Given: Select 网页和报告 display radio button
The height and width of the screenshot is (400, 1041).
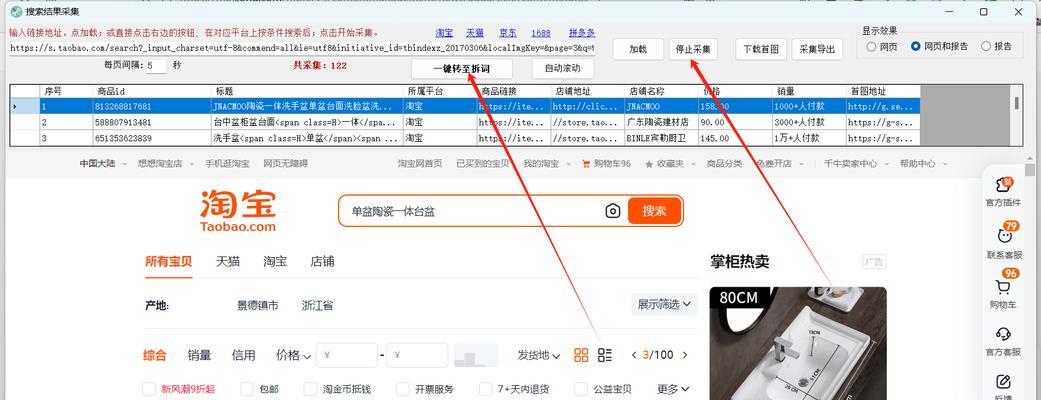Looking at the screenshot, I should (x=916, y=47).
